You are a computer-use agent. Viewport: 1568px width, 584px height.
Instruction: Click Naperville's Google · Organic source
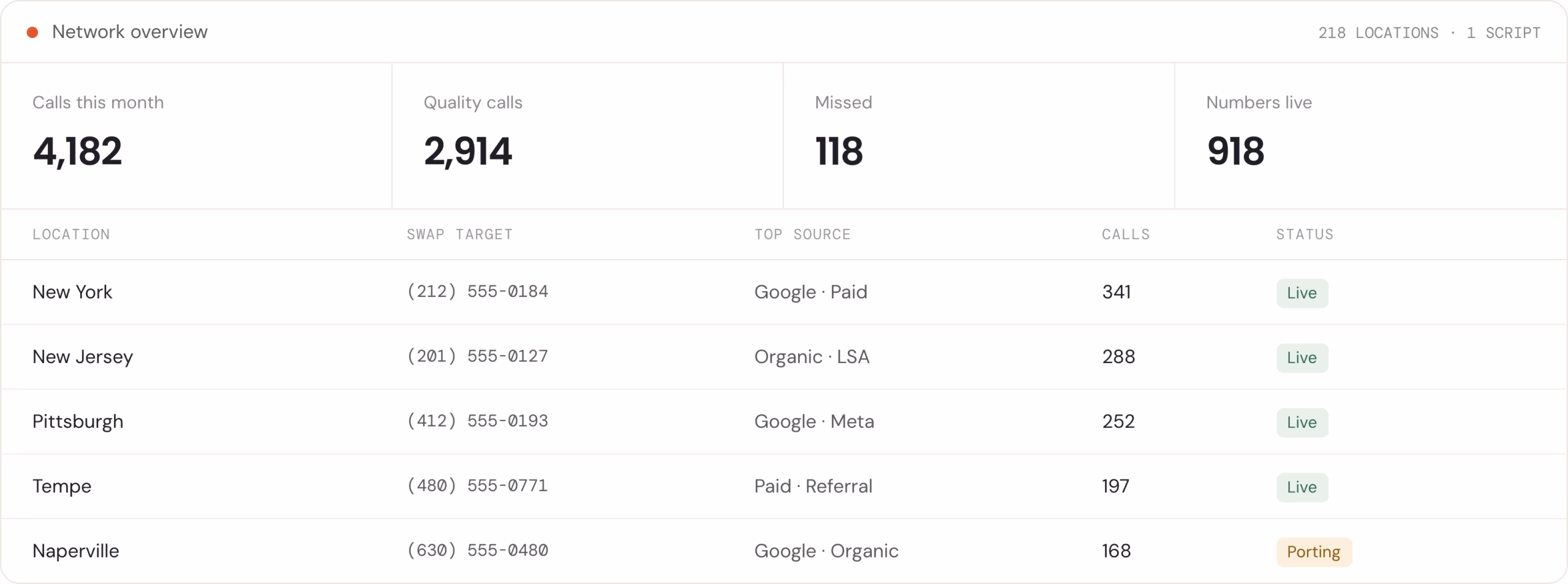[x=826, y=551]
